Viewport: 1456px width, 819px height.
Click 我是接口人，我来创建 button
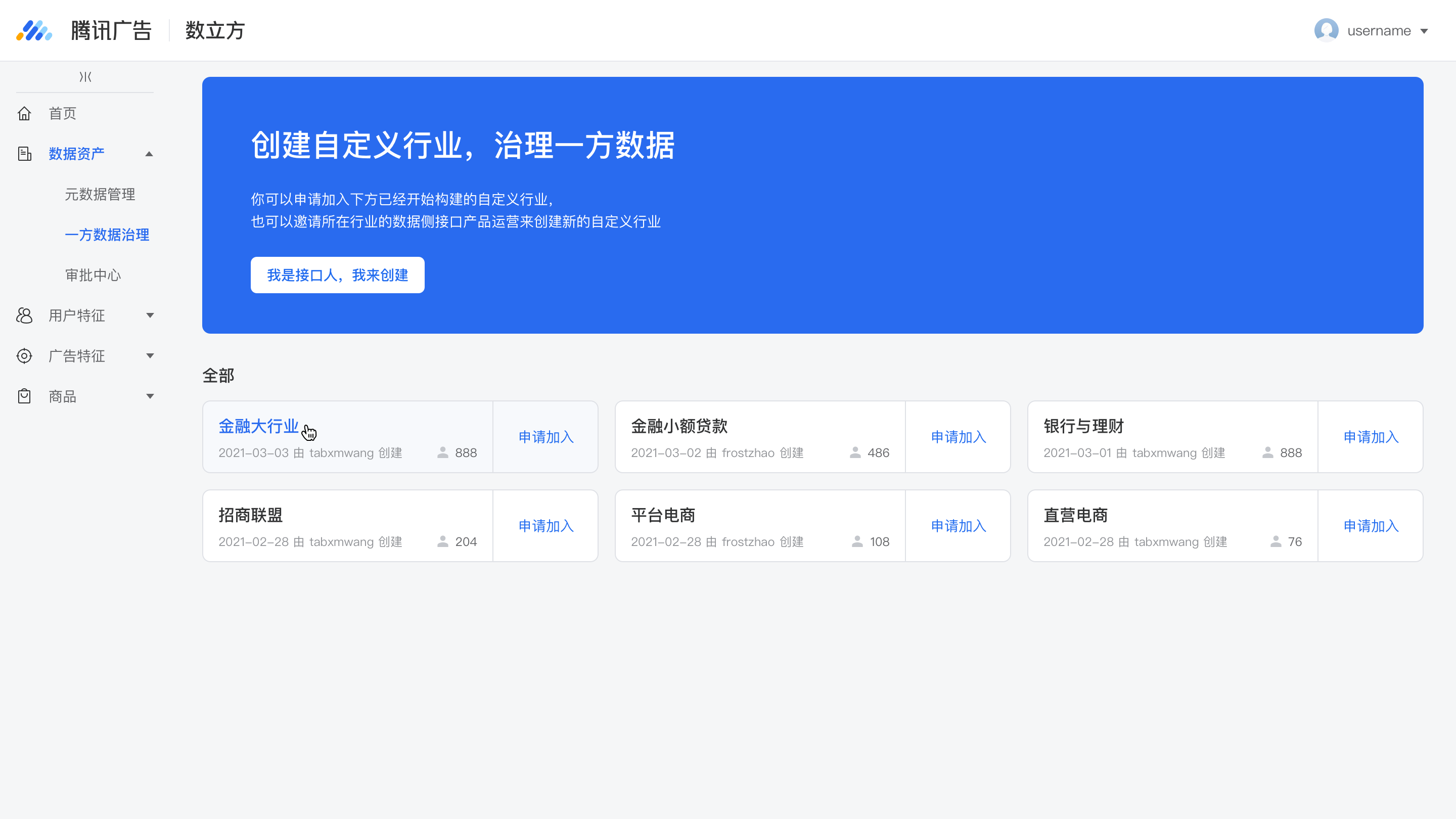pos(337,275)
